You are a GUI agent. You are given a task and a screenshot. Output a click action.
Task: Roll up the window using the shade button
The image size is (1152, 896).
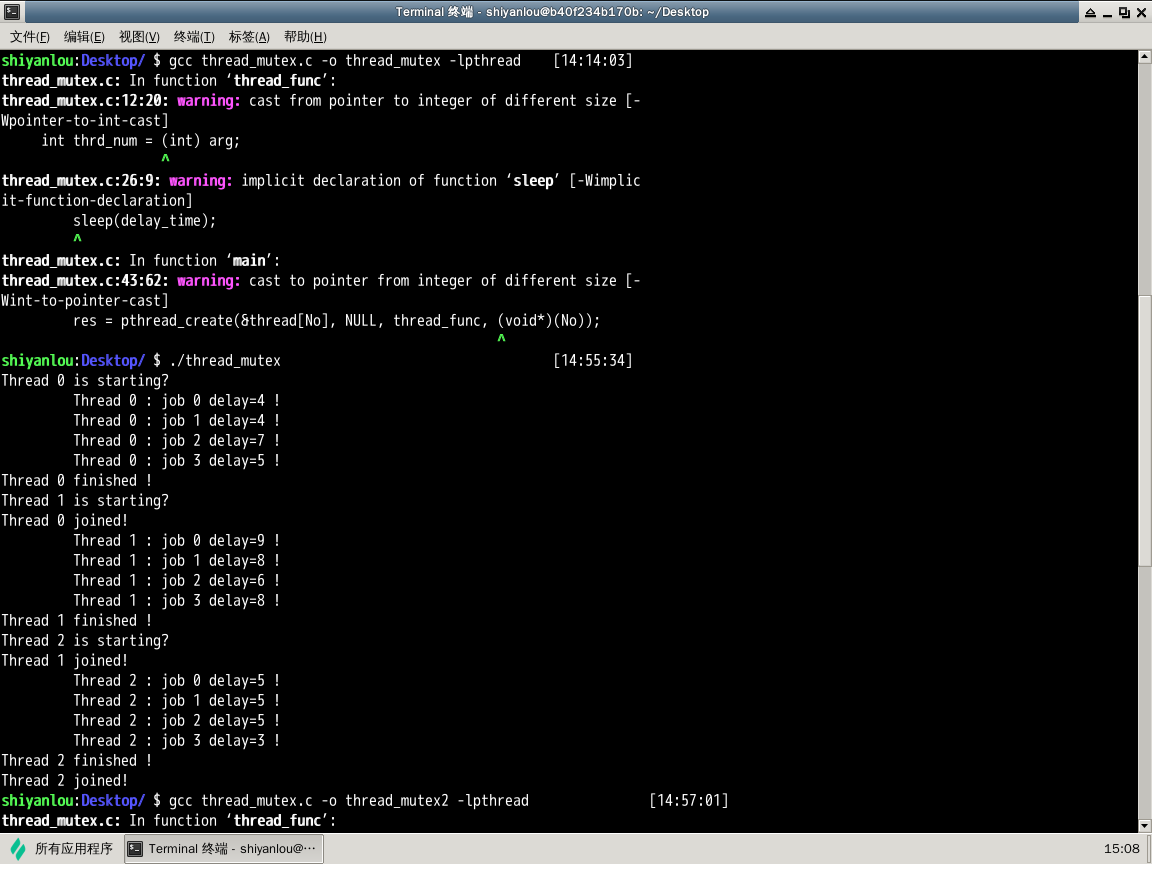(x=1089, y=12)
